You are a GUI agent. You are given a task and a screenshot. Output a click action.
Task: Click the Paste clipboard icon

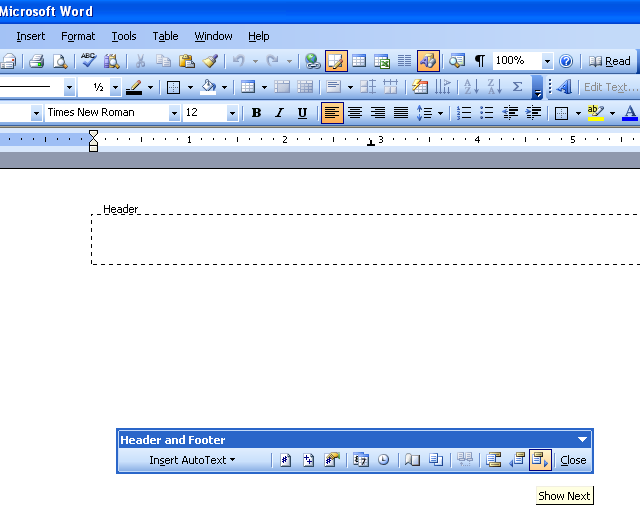[x=187, y=61]
